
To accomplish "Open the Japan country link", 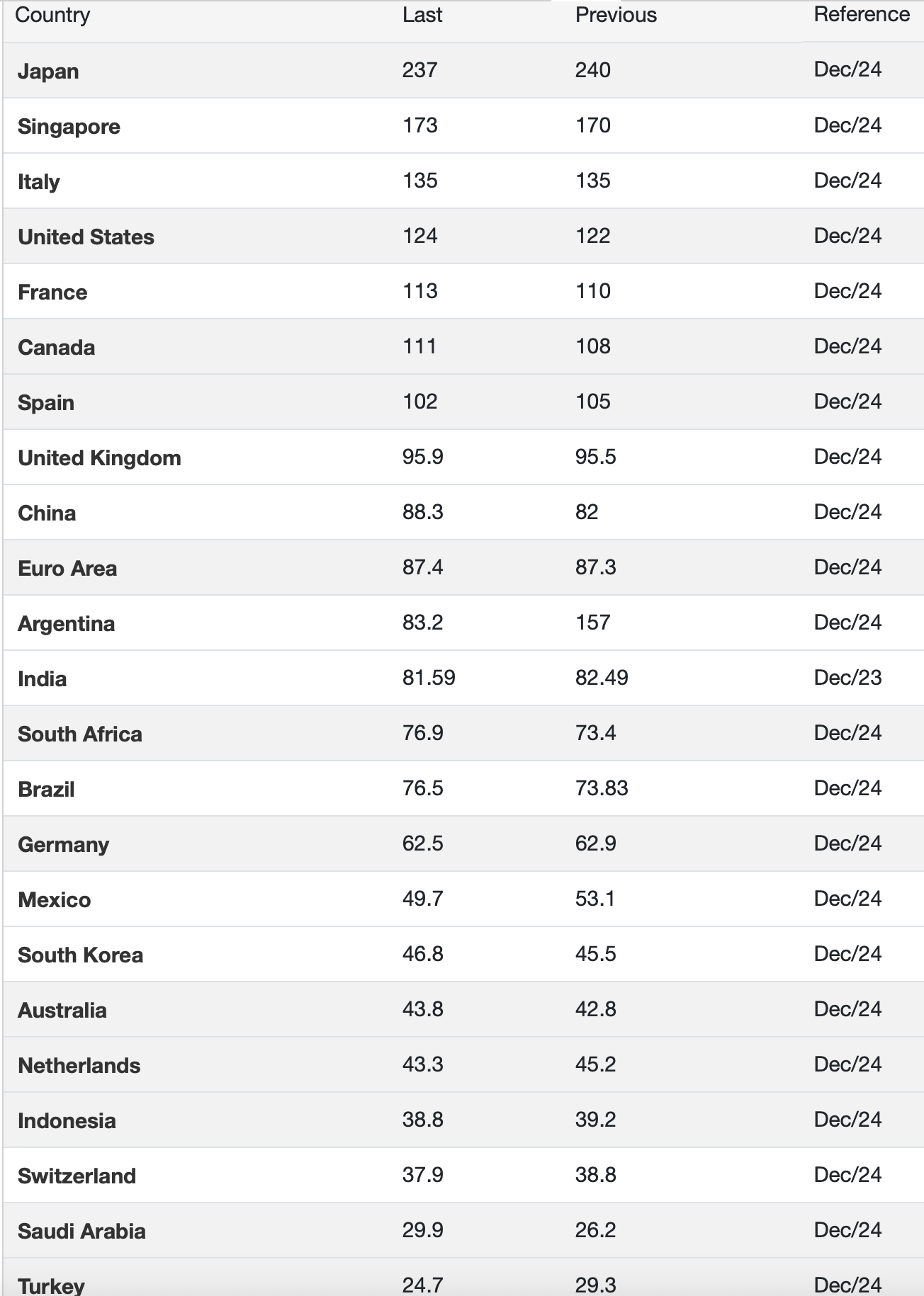I will 48,71.
